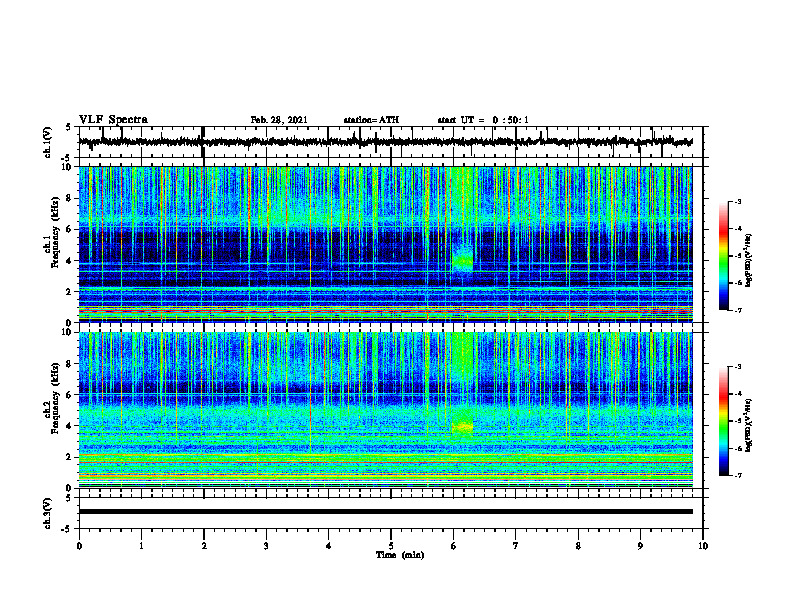
Task: Click the ch.2 "Frequency (kHz)" axis label
Action: tap(55, 398)
